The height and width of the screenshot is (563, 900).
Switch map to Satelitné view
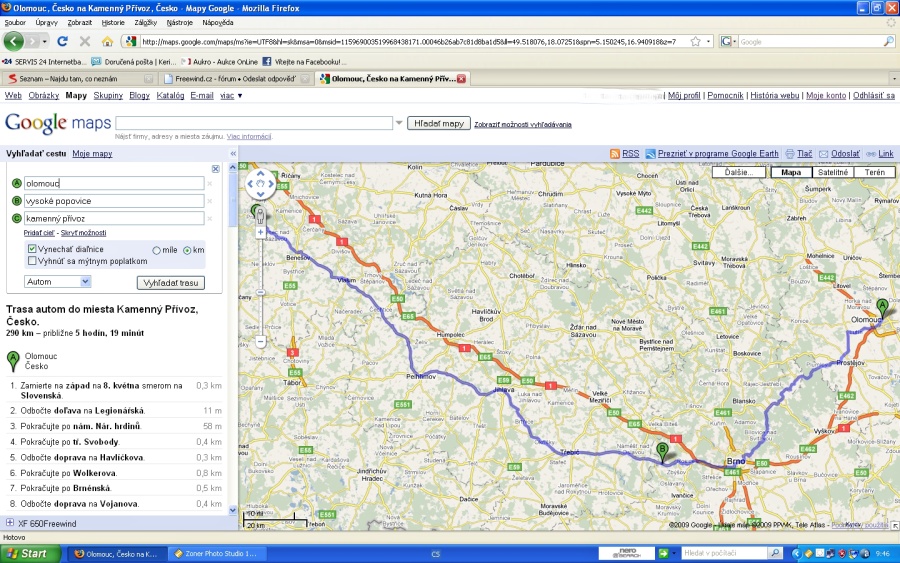click(833, 172)
